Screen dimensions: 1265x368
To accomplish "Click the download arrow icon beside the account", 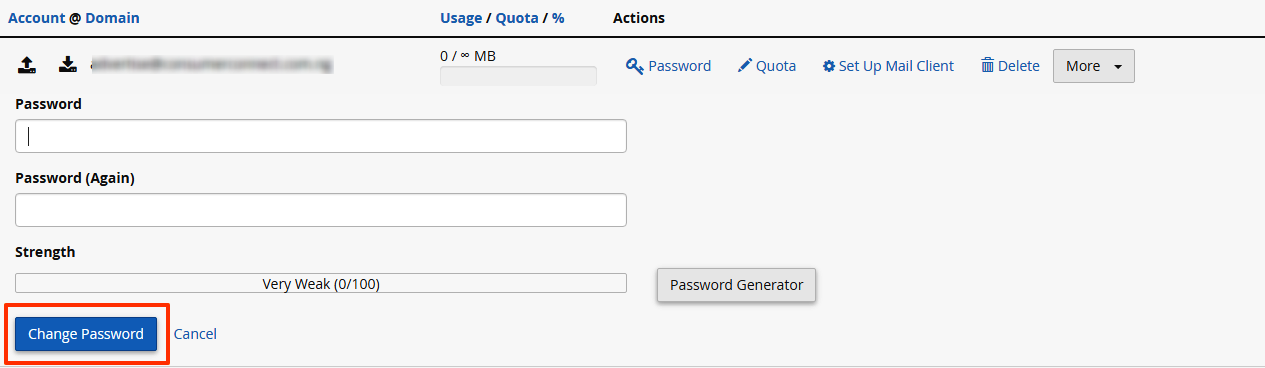I will [x=67, y=66].
